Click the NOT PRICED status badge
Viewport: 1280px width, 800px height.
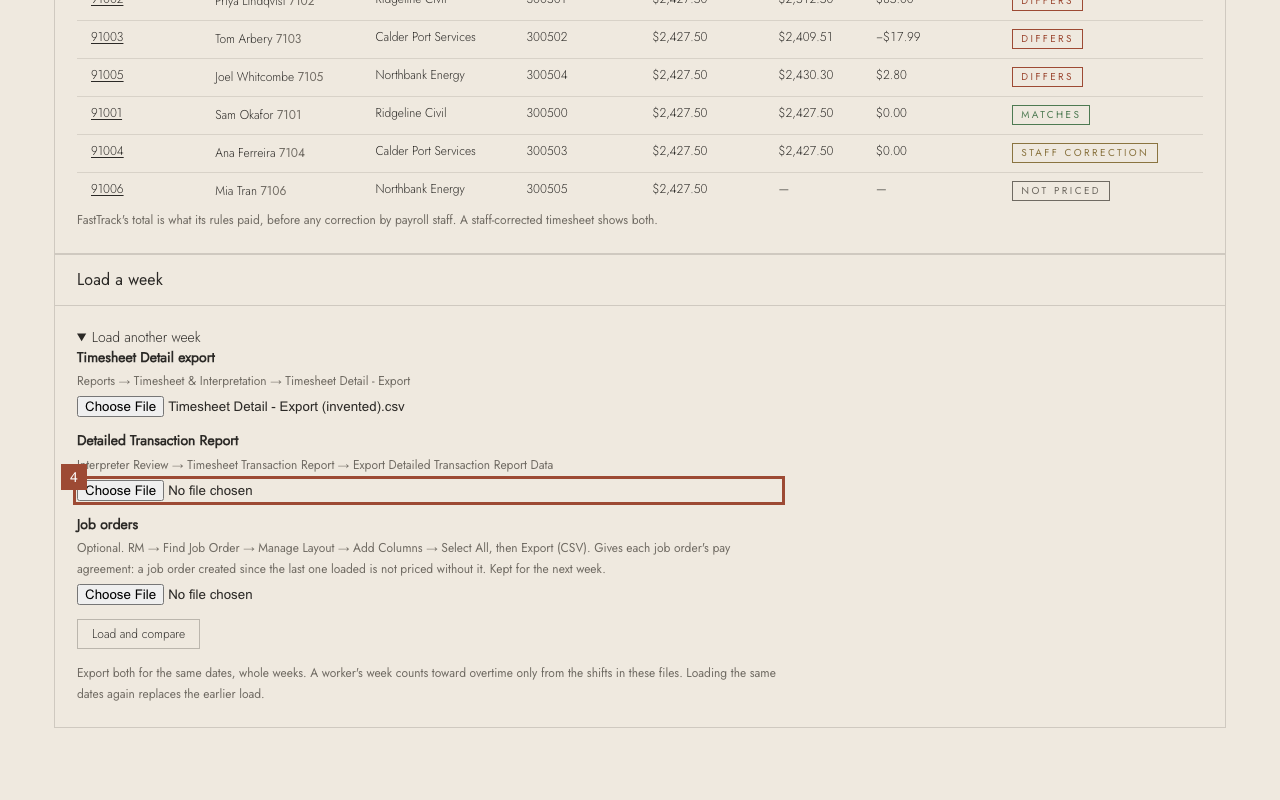(x=1061, y=191)
